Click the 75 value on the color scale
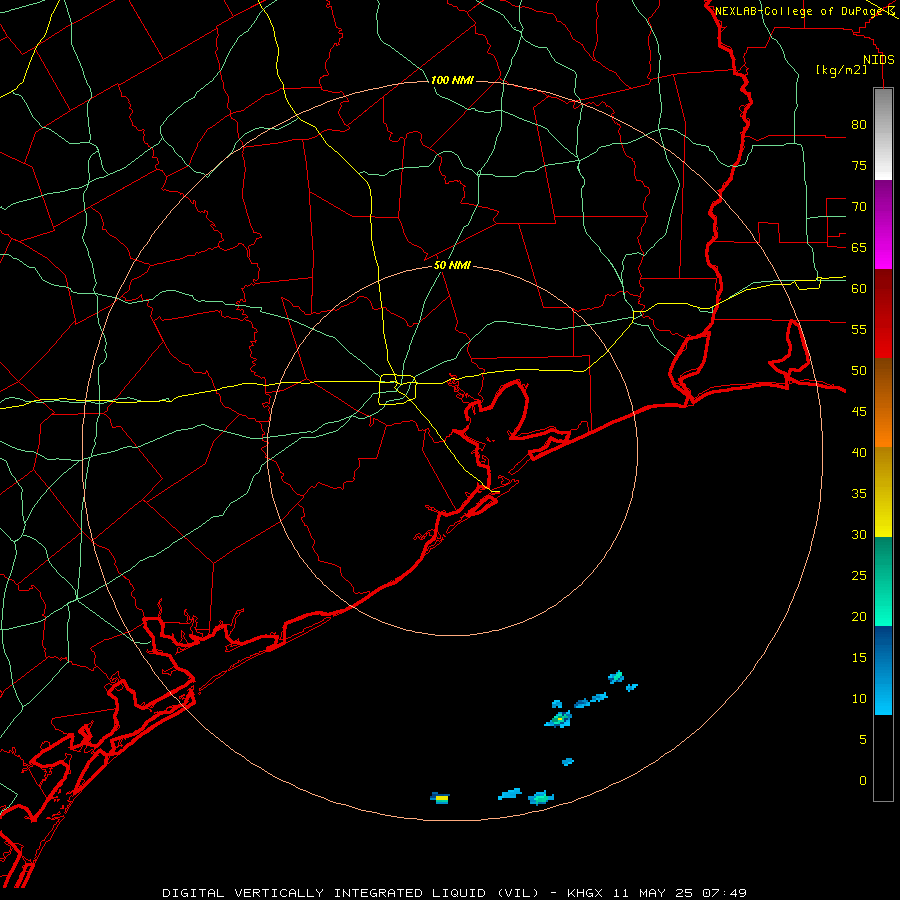 [x=859, y=165]
